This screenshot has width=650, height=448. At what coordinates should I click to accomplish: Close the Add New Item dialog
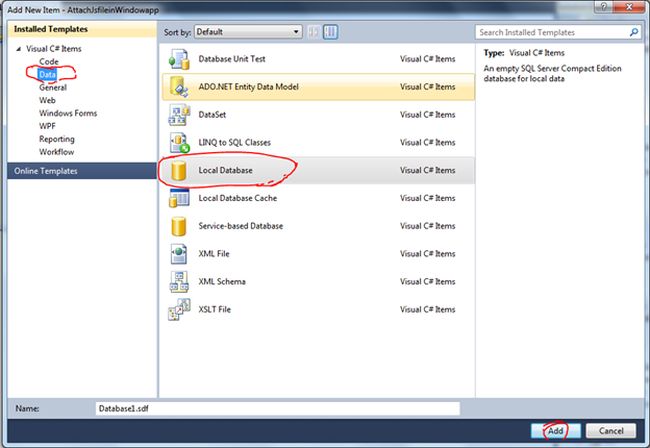[x=629, y=7]
